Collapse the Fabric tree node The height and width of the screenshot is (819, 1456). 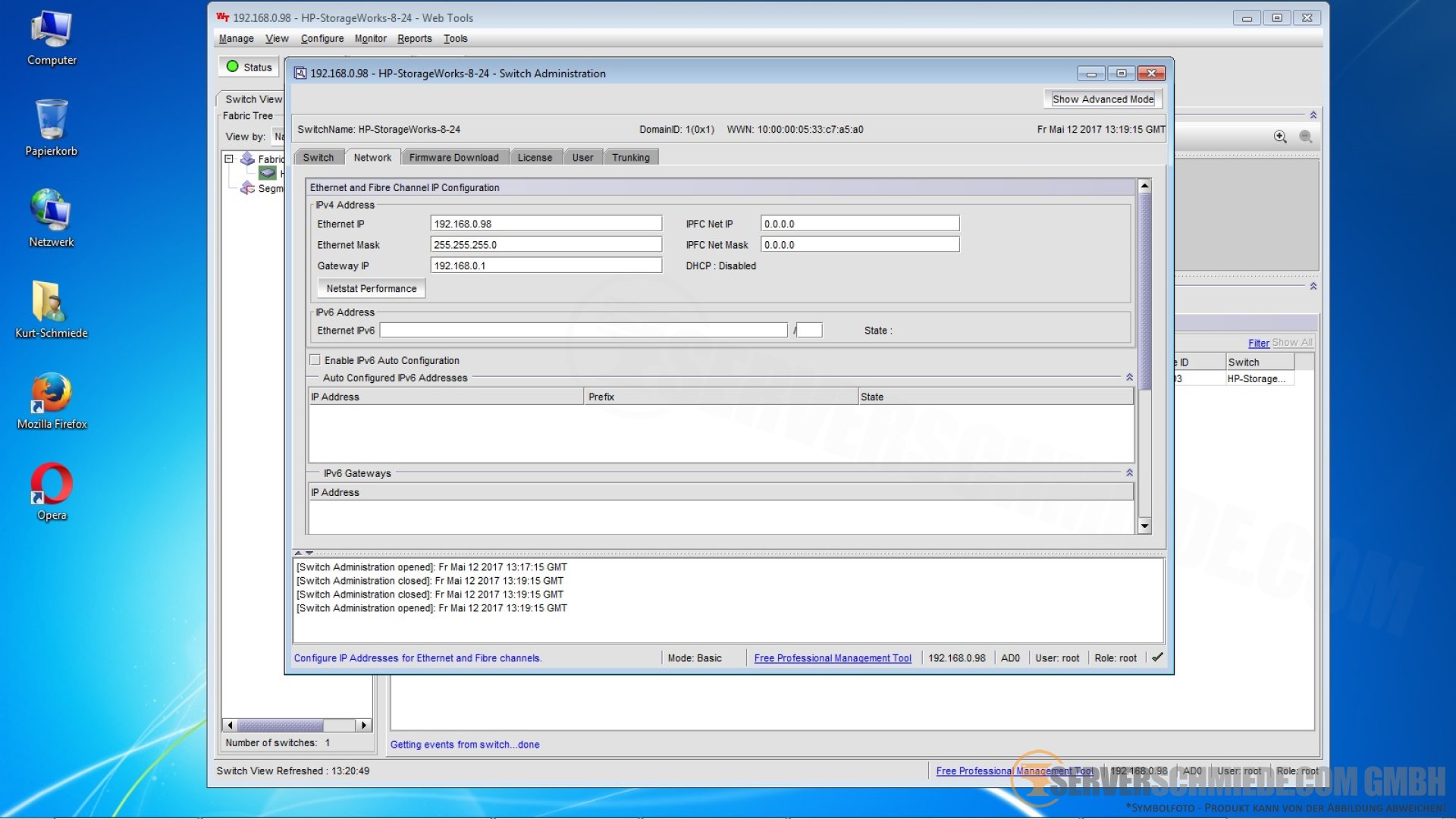[228, 158]
